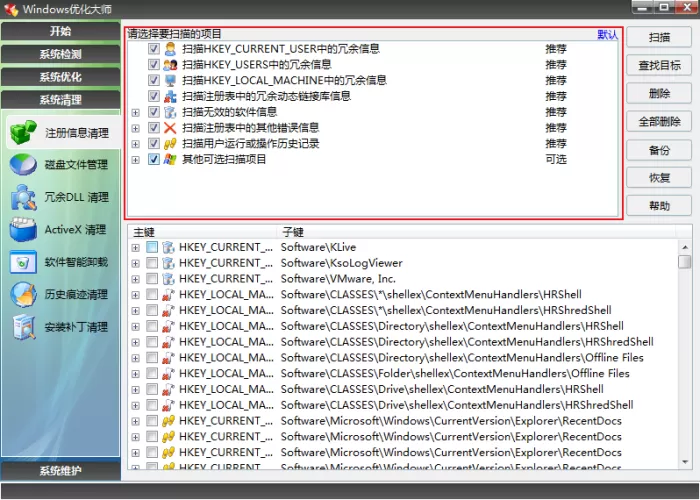Open 历史痕迹清理 broom icon
700x500 pixels.
23,295
